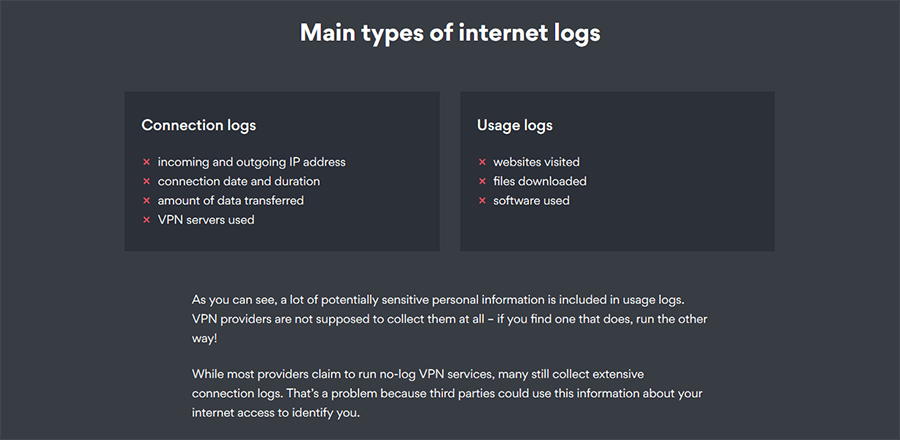Click the red X beside websites visited
This screenshot has width=900, height=440.
pos(482,162)
